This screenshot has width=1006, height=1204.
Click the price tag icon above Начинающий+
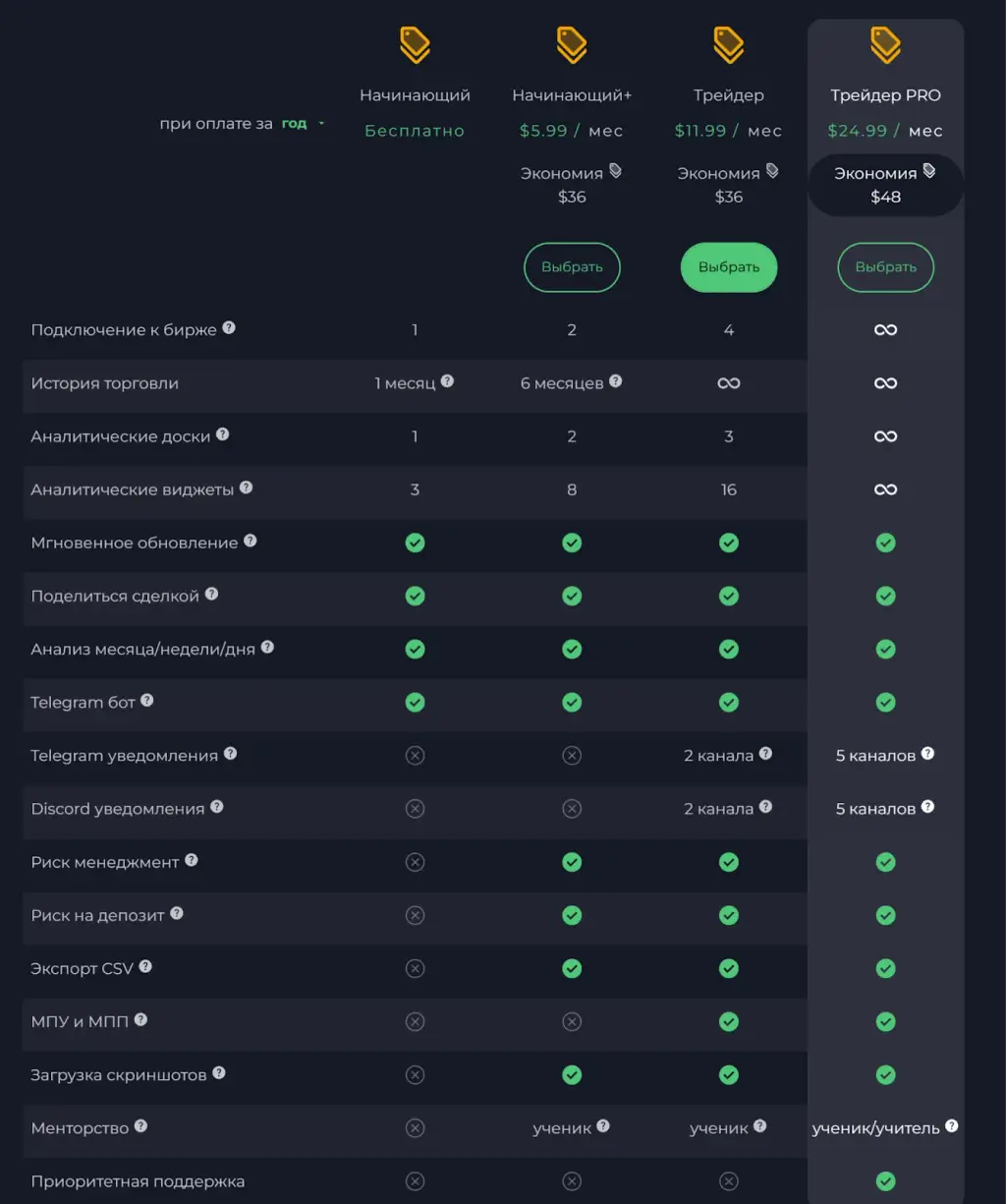572,45
